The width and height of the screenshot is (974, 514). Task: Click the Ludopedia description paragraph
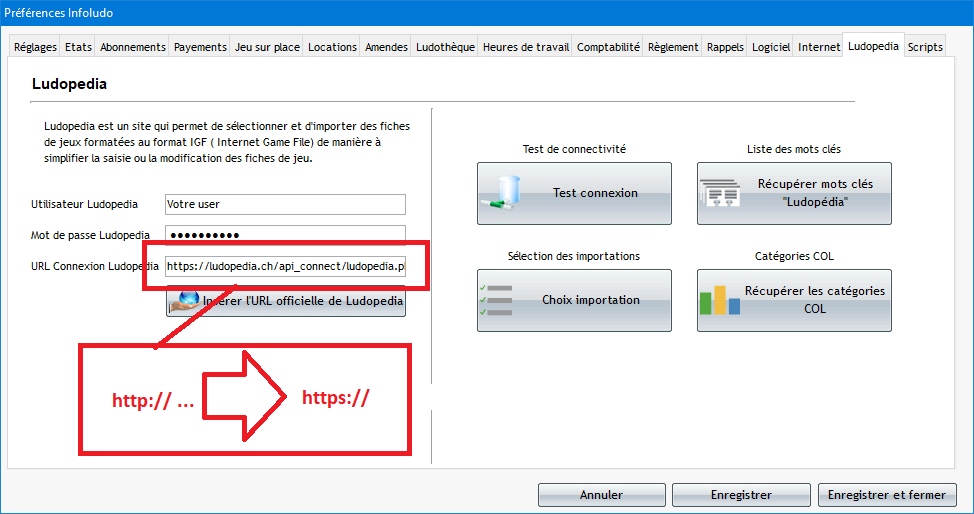(x=227, y=142)
